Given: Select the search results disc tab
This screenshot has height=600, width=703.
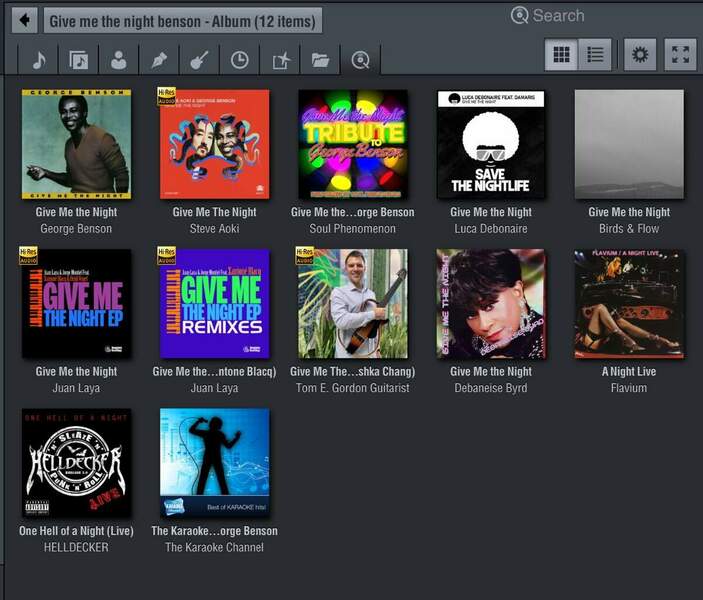Looking at the screenshot, I should pos(360,59).
